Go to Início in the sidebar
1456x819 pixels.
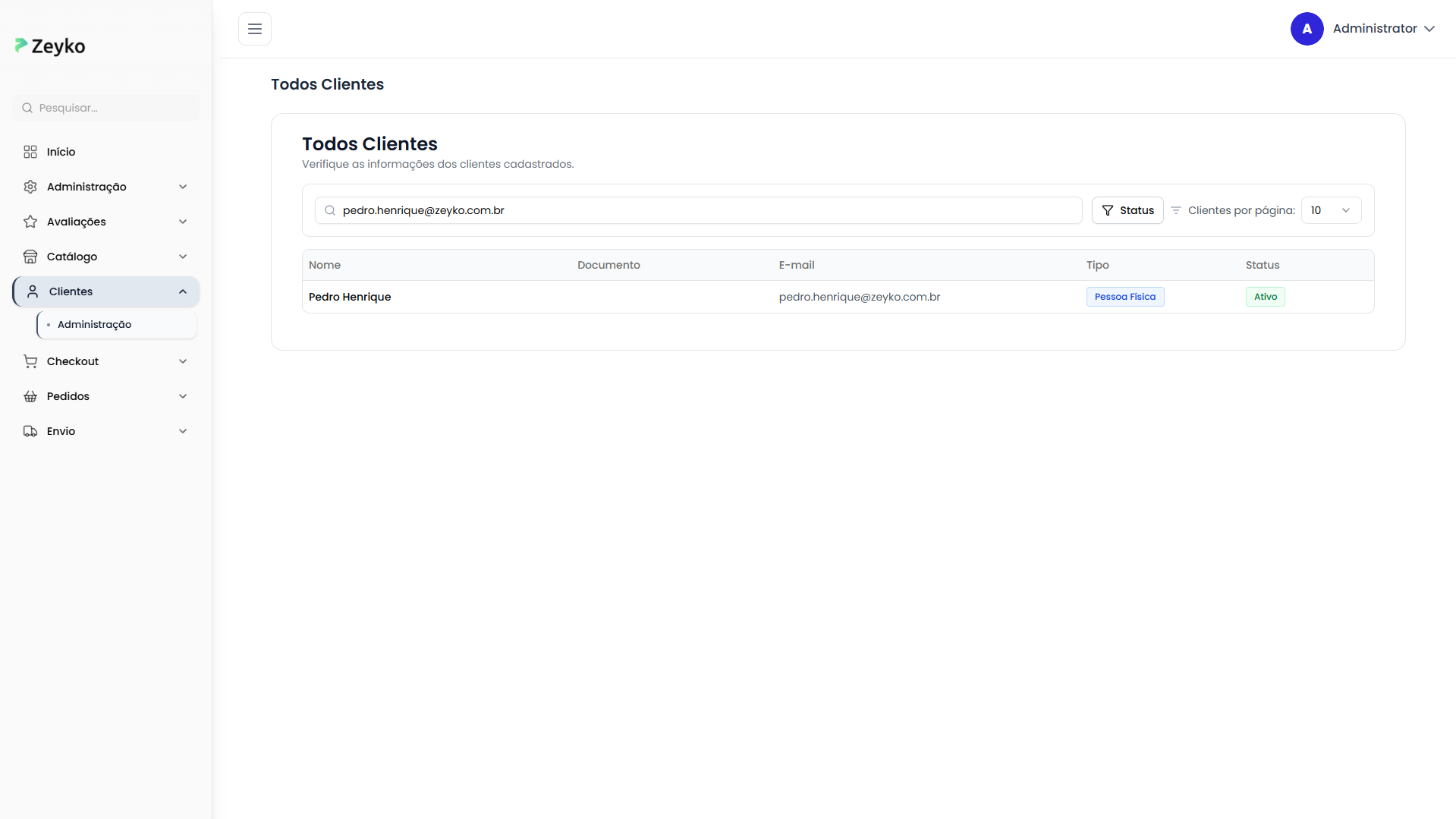click(61, 152)
